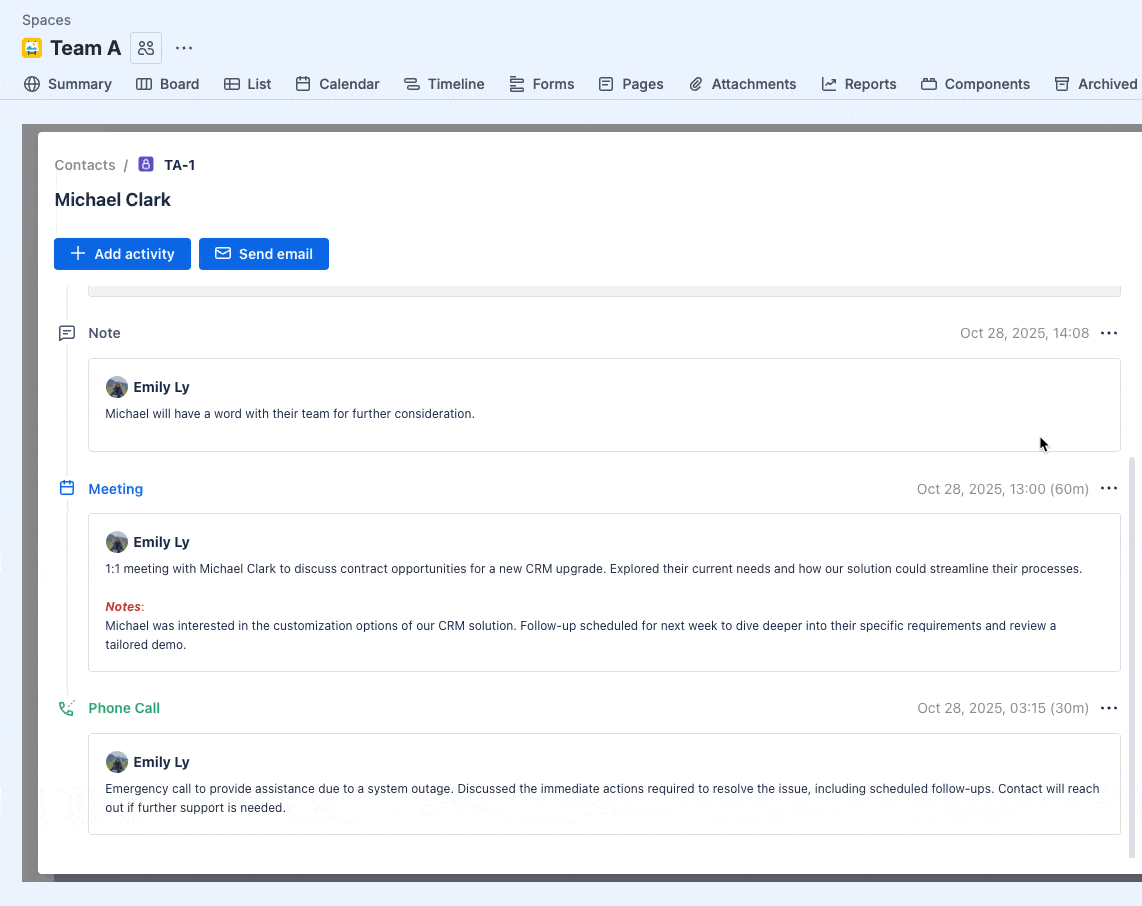Viewport: 1142px width, 906px height.
Task: Click the Note activity icon
Action: click(67, 333)
